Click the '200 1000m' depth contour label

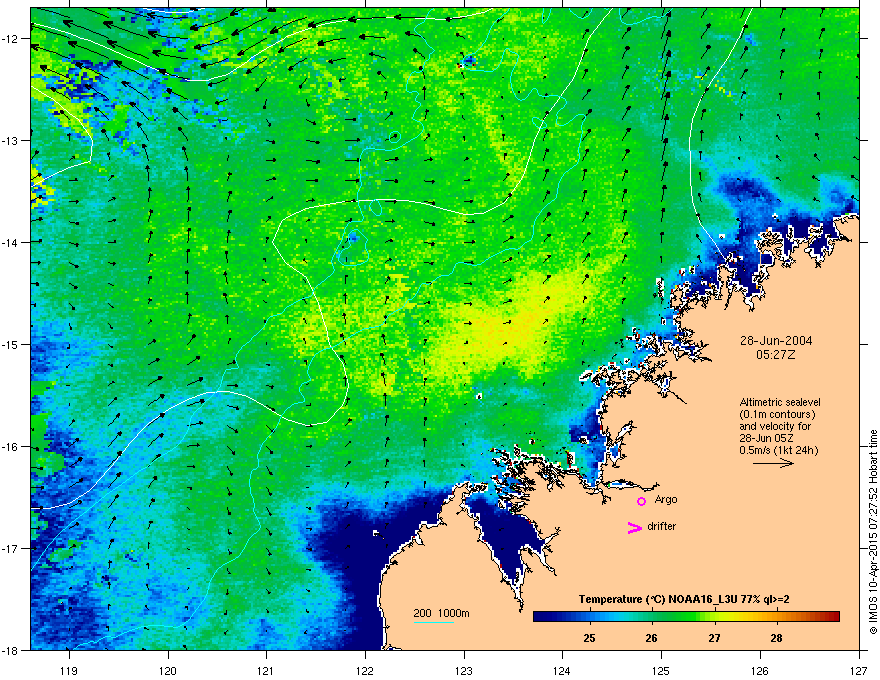[441, 613]
